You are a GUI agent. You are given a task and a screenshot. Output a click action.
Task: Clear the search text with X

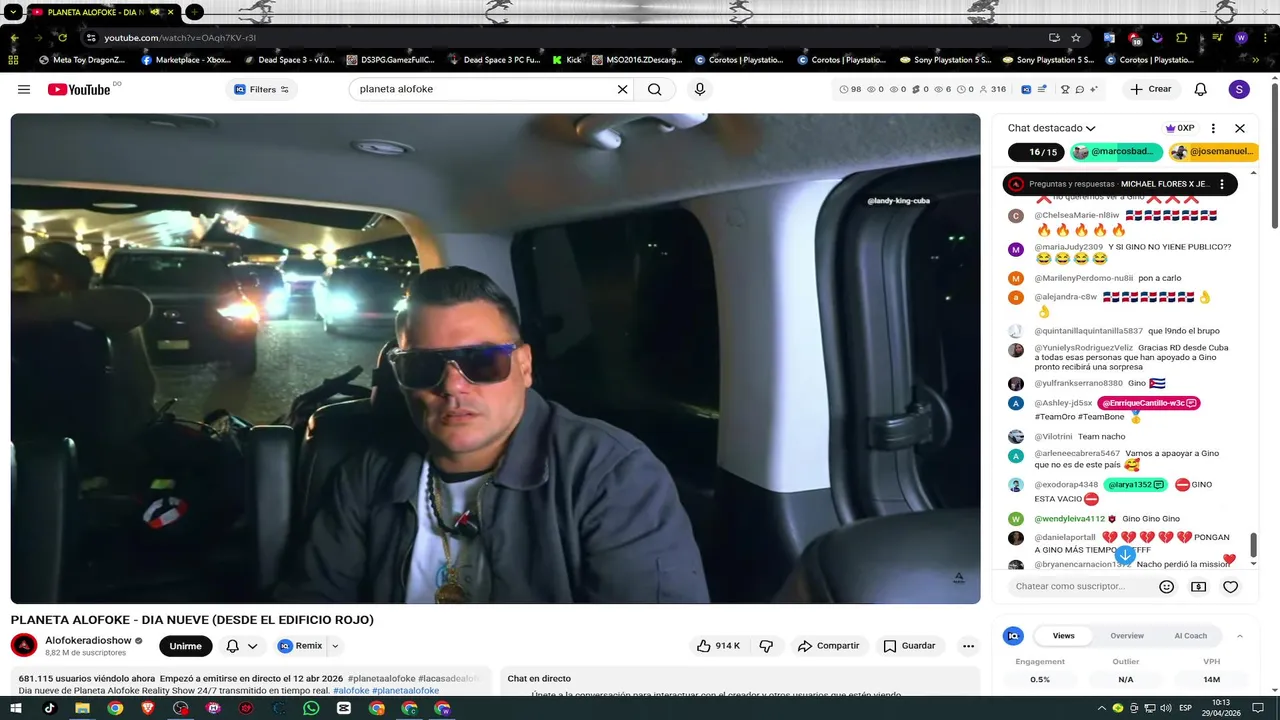pyautogui.click(x=622, y=89)
